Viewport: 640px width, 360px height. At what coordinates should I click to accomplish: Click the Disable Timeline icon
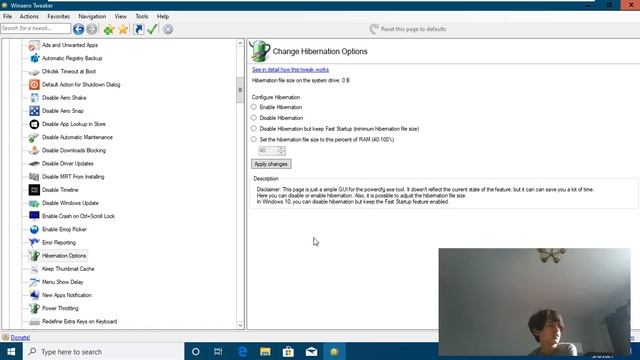click(x=34, y=190)
